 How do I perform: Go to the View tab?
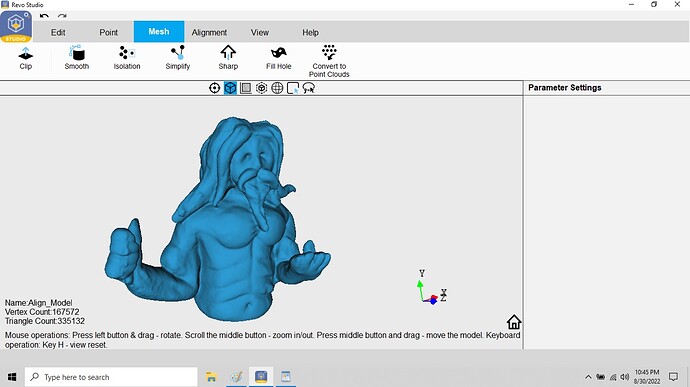click(x=260, y=32)
